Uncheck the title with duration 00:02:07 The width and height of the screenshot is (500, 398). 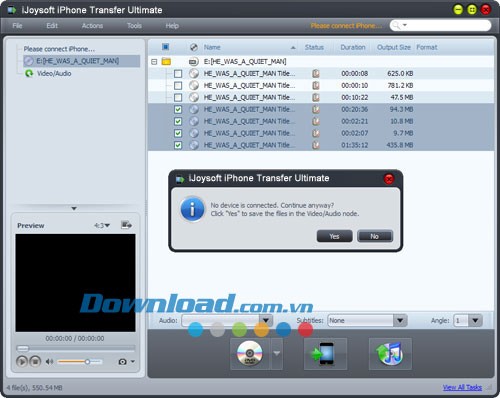(x=178, y=133)
